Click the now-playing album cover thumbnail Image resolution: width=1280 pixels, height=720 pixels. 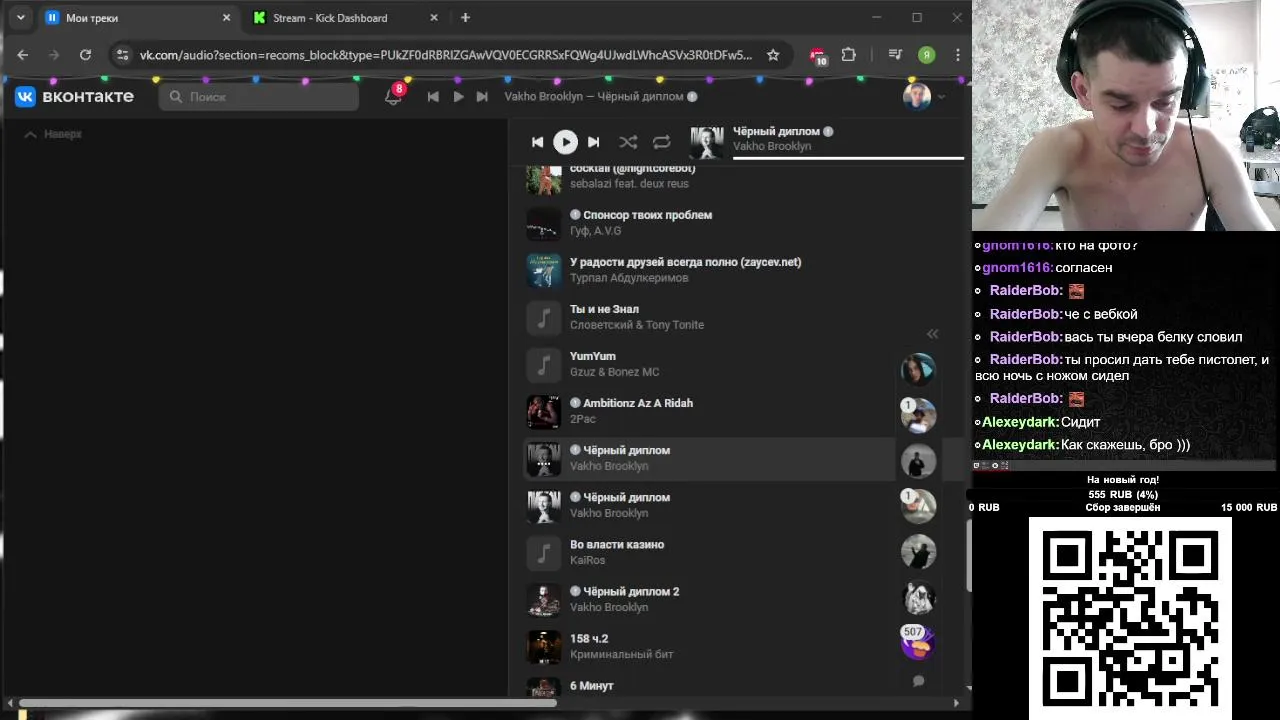coord(707,142)
